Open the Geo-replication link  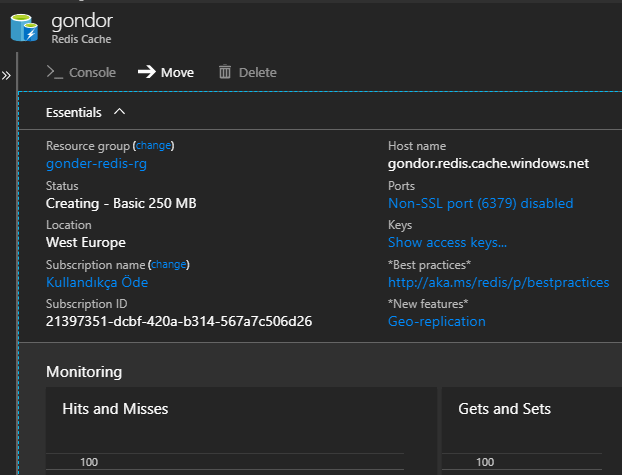(x=437, y=321)
